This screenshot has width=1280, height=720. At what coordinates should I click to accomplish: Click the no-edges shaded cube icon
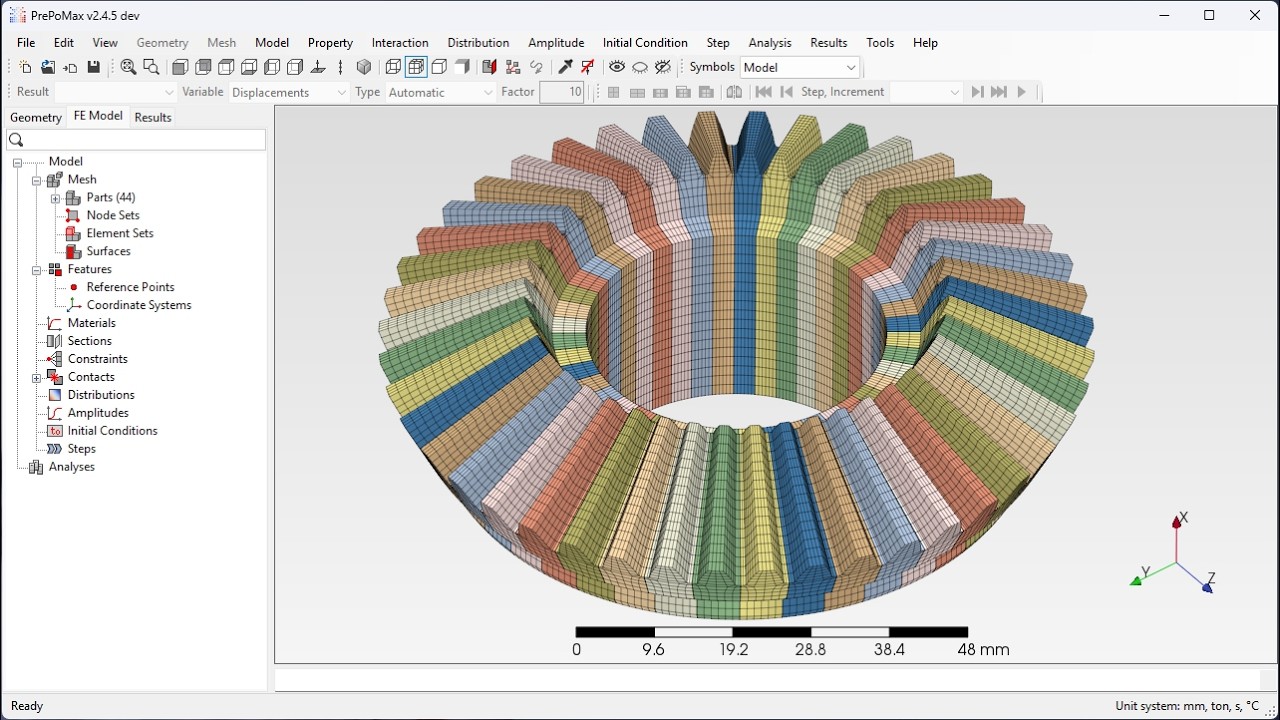point(462,67)
